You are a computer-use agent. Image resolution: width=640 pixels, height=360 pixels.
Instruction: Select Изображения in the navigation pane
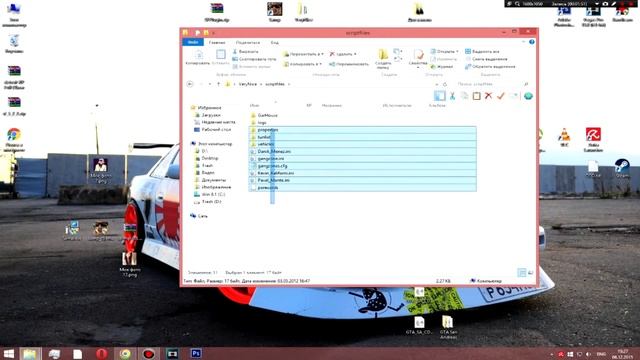pos(216,187)
